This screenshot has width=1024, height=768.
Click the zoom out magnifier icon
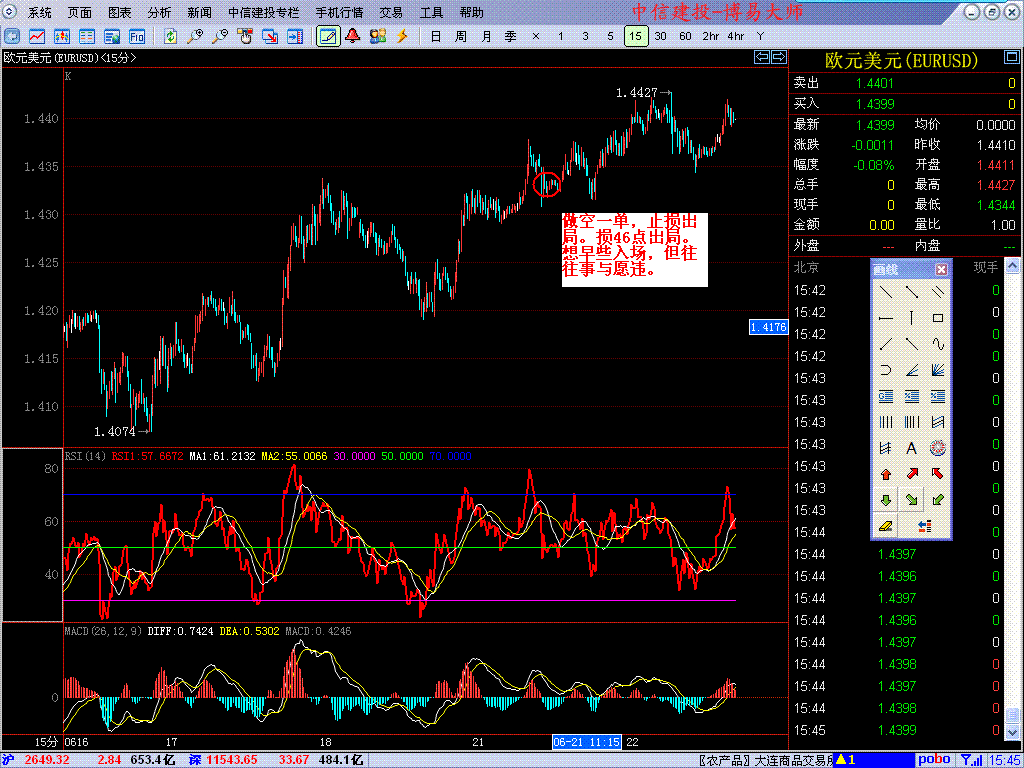(x=219, y=36)
